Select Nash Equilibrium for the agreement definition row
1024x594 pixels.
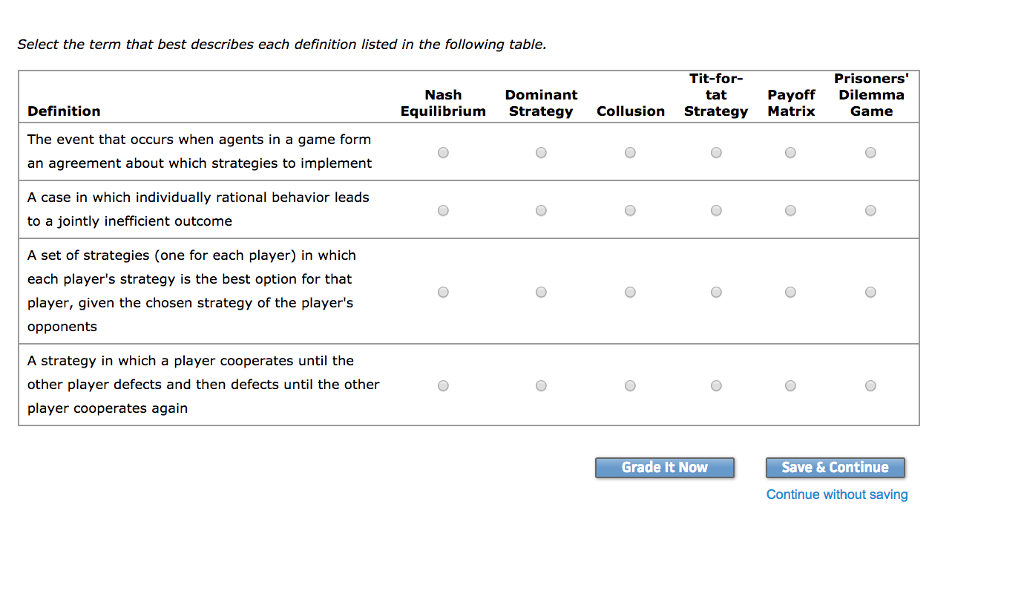pos(443,153)
